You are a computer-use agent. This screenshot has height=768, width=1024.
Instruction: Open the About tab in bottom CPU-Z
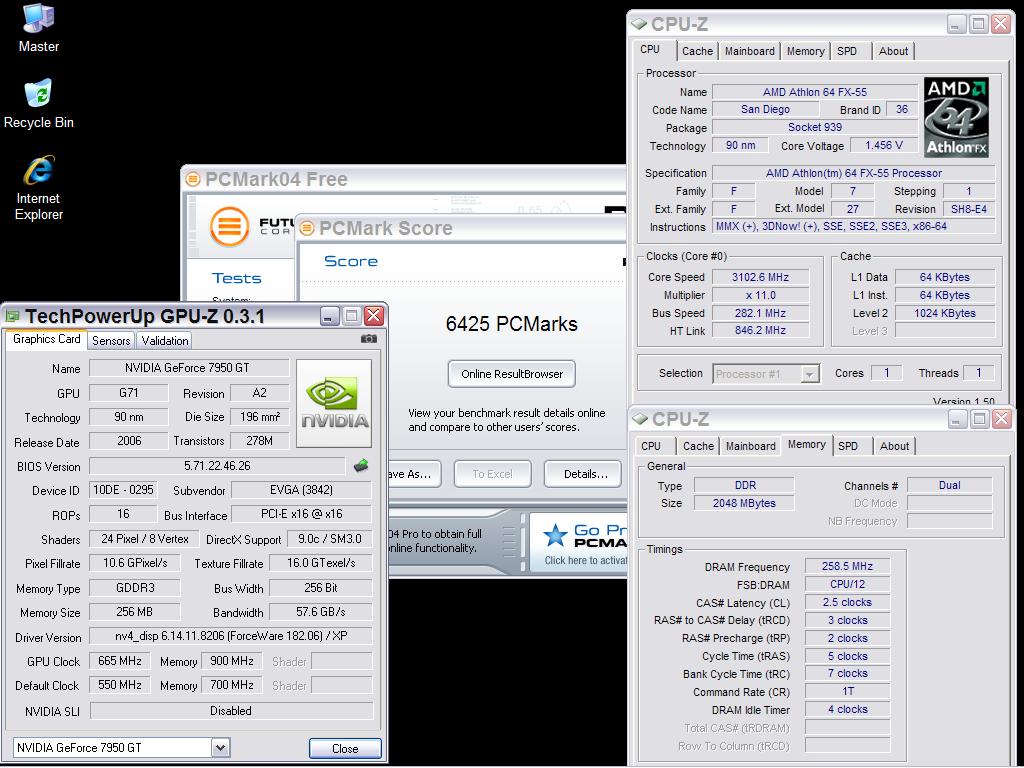click(894, 446)
